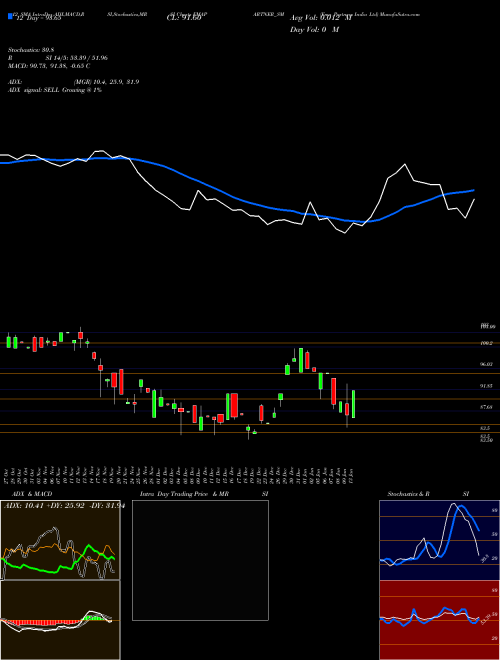Click the 'Stochastics: 30.8' readout
Image resolution: width=500 pixels, height=660 pixels.
click(29, 50)
